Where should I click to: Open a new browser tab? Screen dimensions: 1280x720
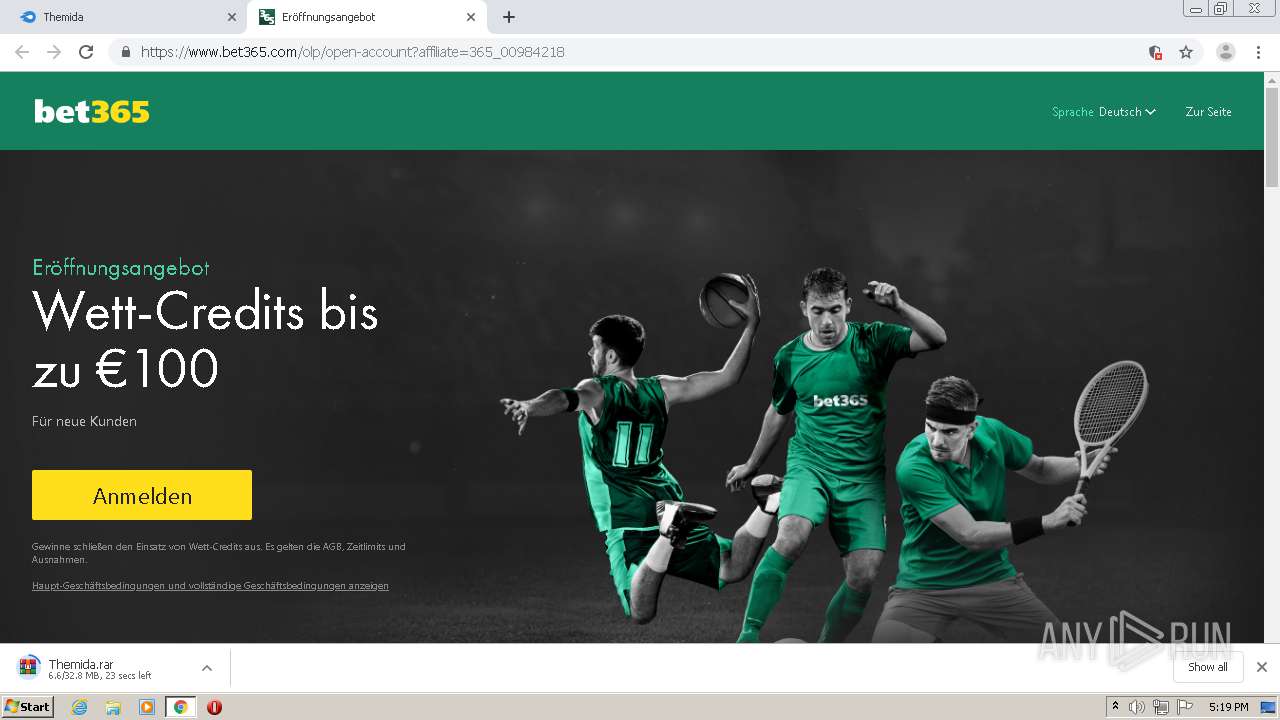(x=508, y=17)
